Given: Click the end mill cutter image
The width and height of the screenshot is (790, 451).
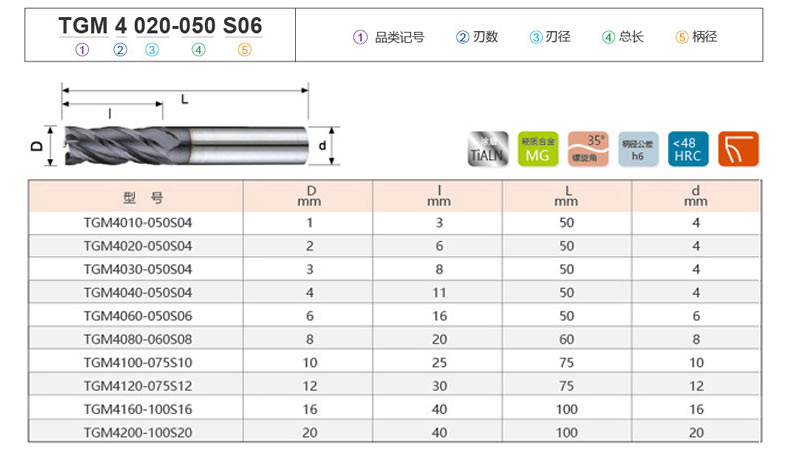Looking at the screenshot, I should tap(185, 144).
